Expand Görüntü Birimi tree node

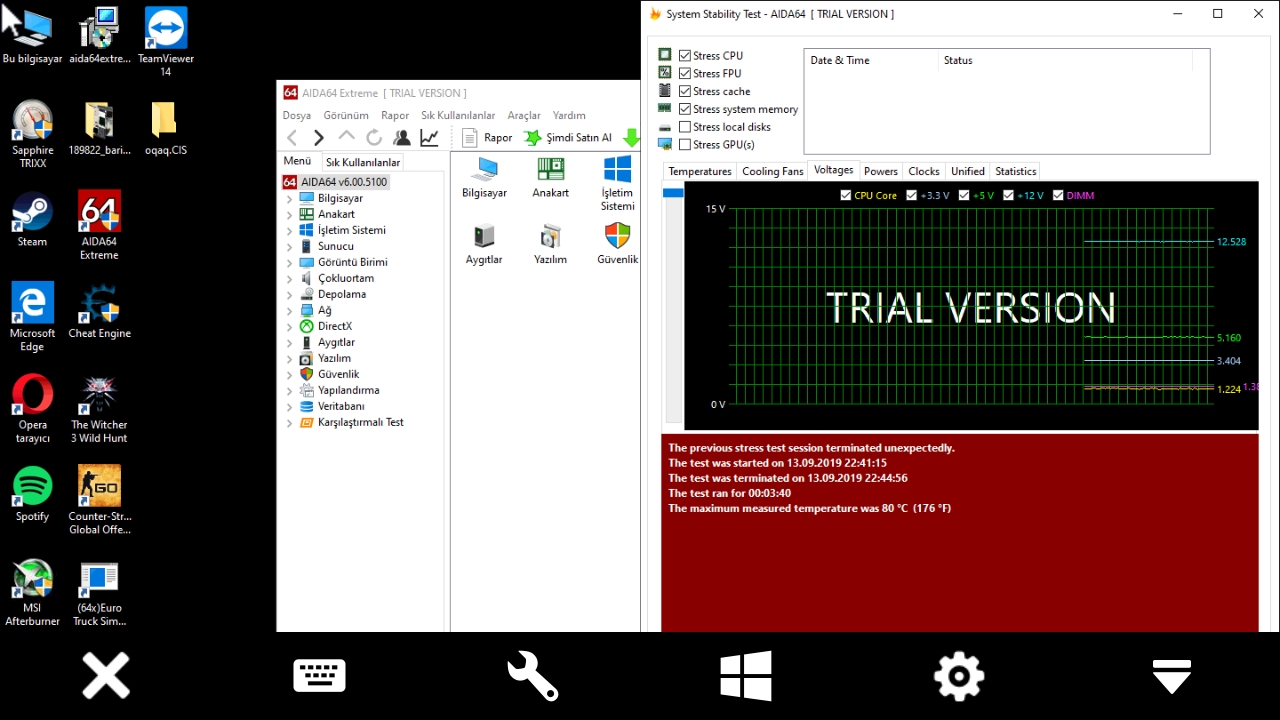click(290, 263)
